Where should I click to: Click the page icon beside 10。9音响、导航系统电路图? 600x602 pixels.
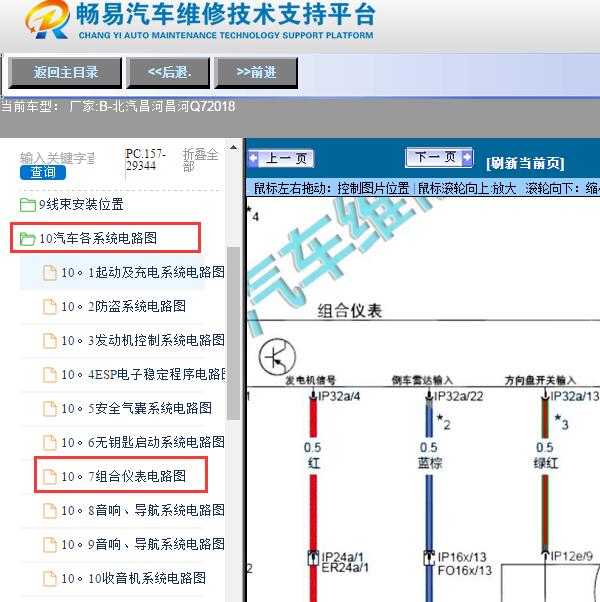pyautogui.click(x=50, y=544)
